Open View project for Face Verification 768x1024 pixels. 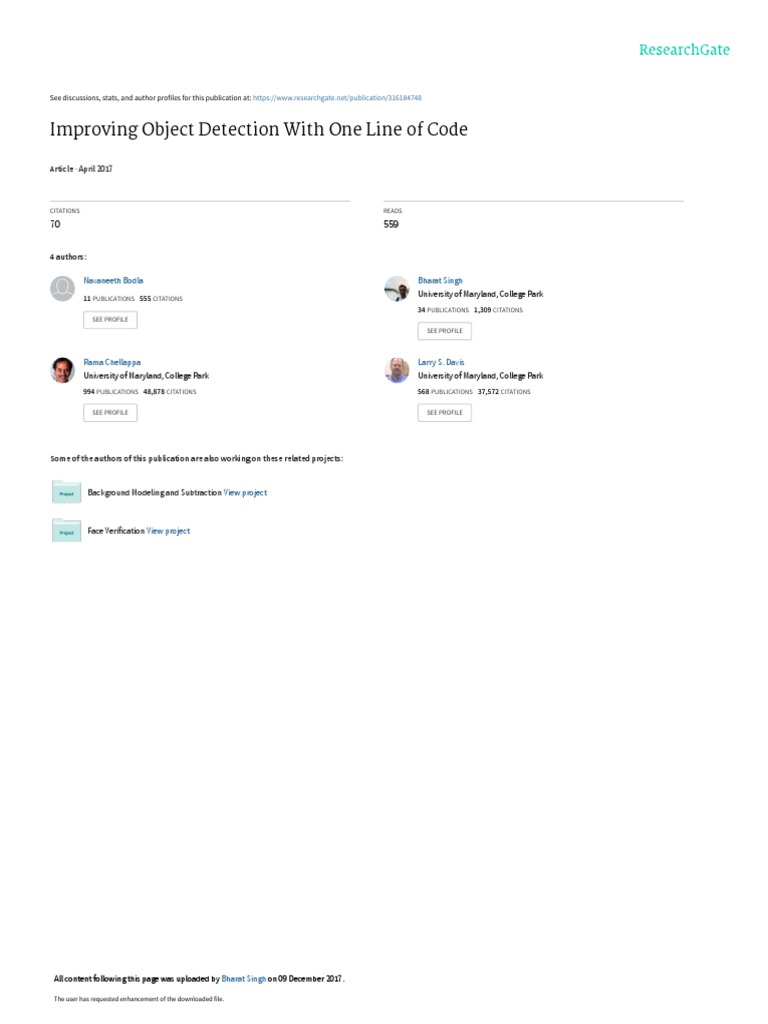[168, 531]
